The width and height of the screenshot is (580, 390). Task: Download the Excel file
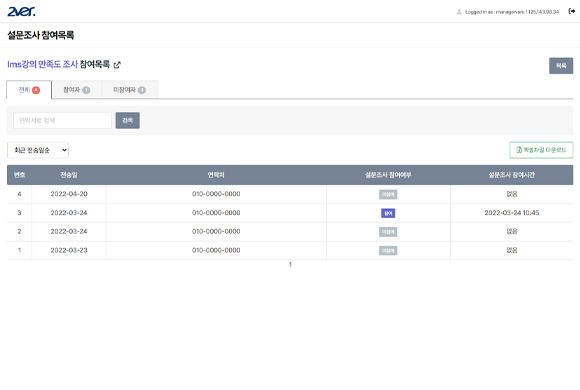pos(541,150)
